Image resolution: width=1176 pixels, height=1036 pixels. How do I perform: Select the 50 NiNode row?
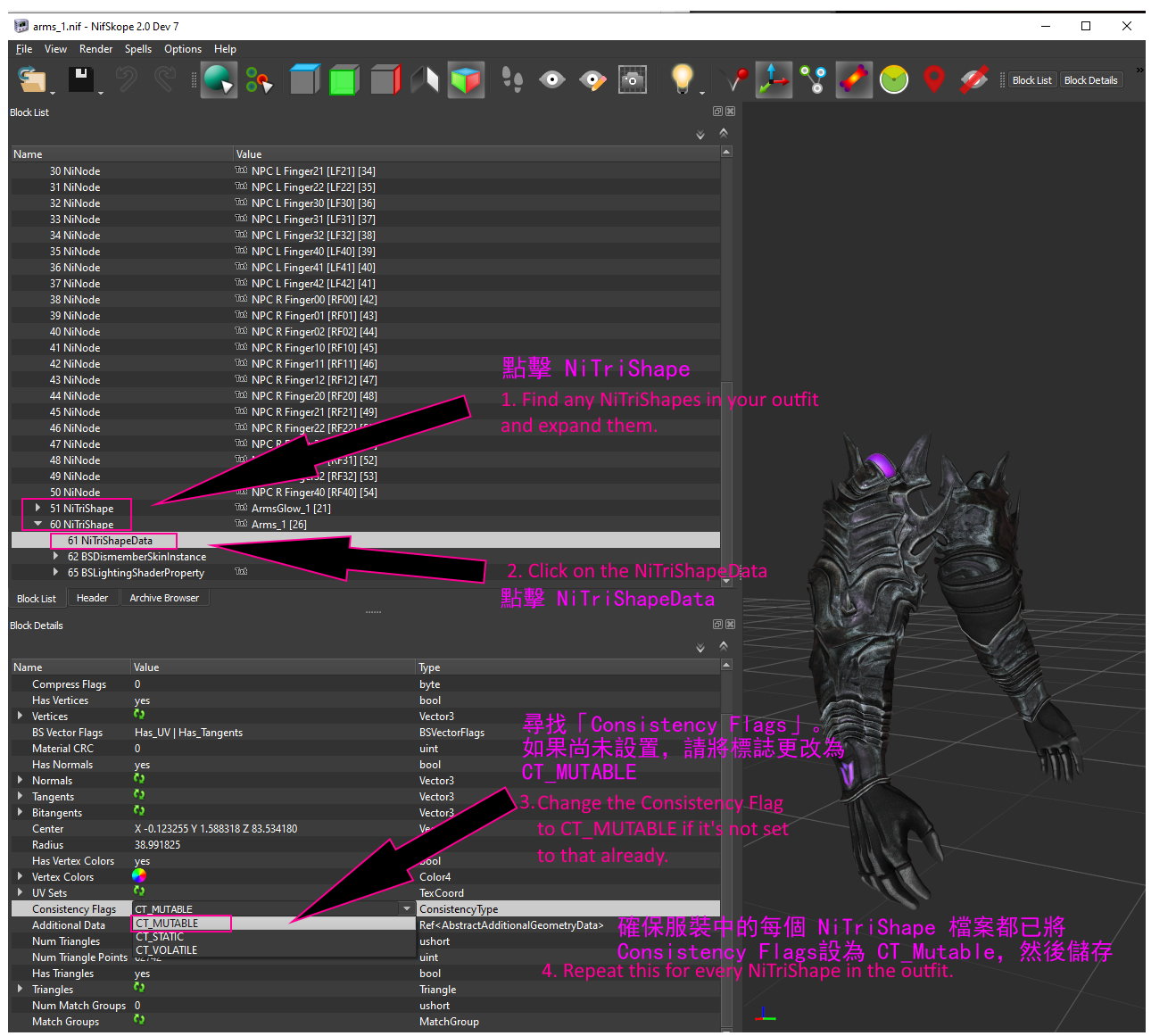tap(365, 492)
